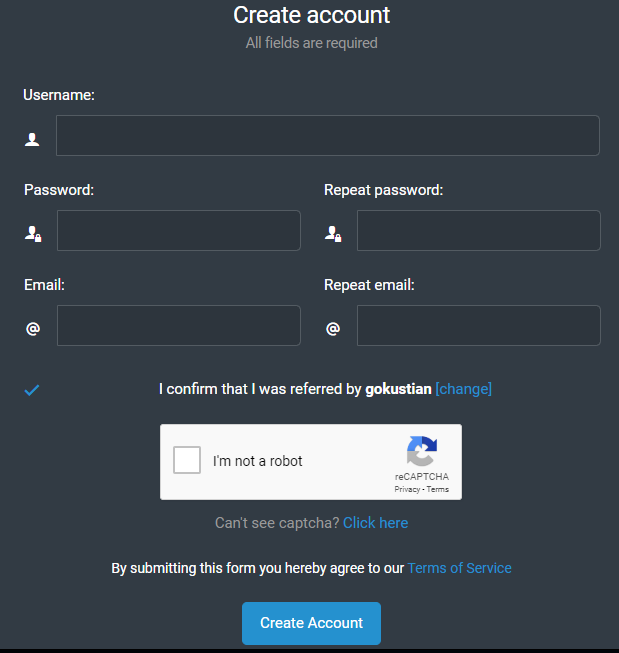Focus the Repeat password input field

(479, 230)
